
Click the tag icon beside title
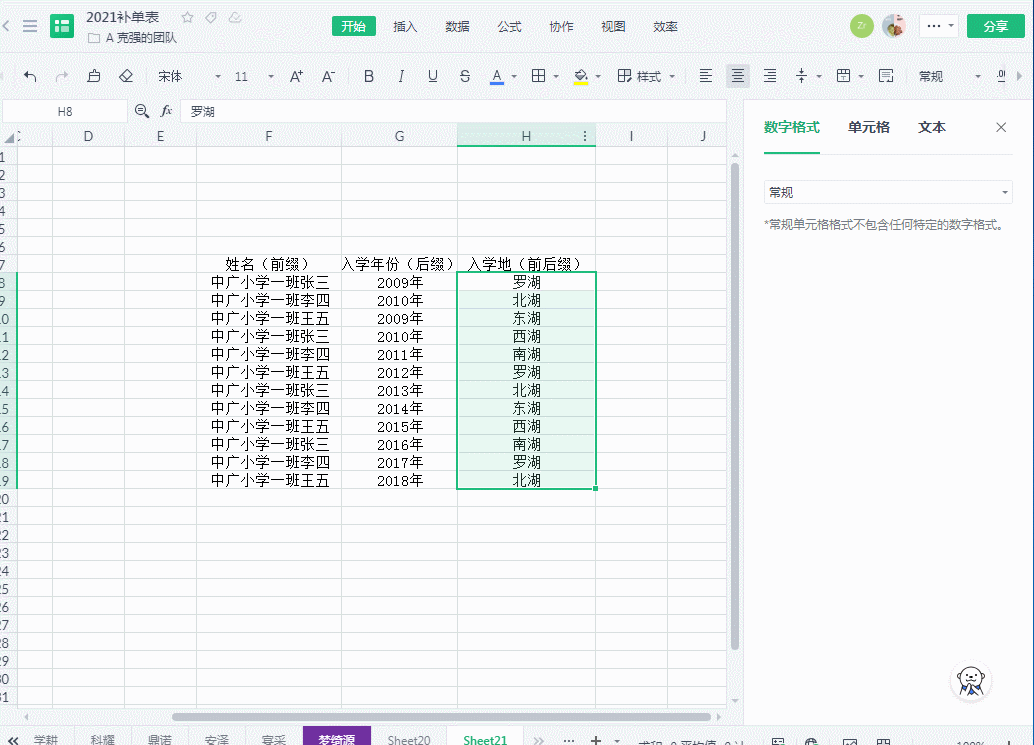(x=211, y=18)
